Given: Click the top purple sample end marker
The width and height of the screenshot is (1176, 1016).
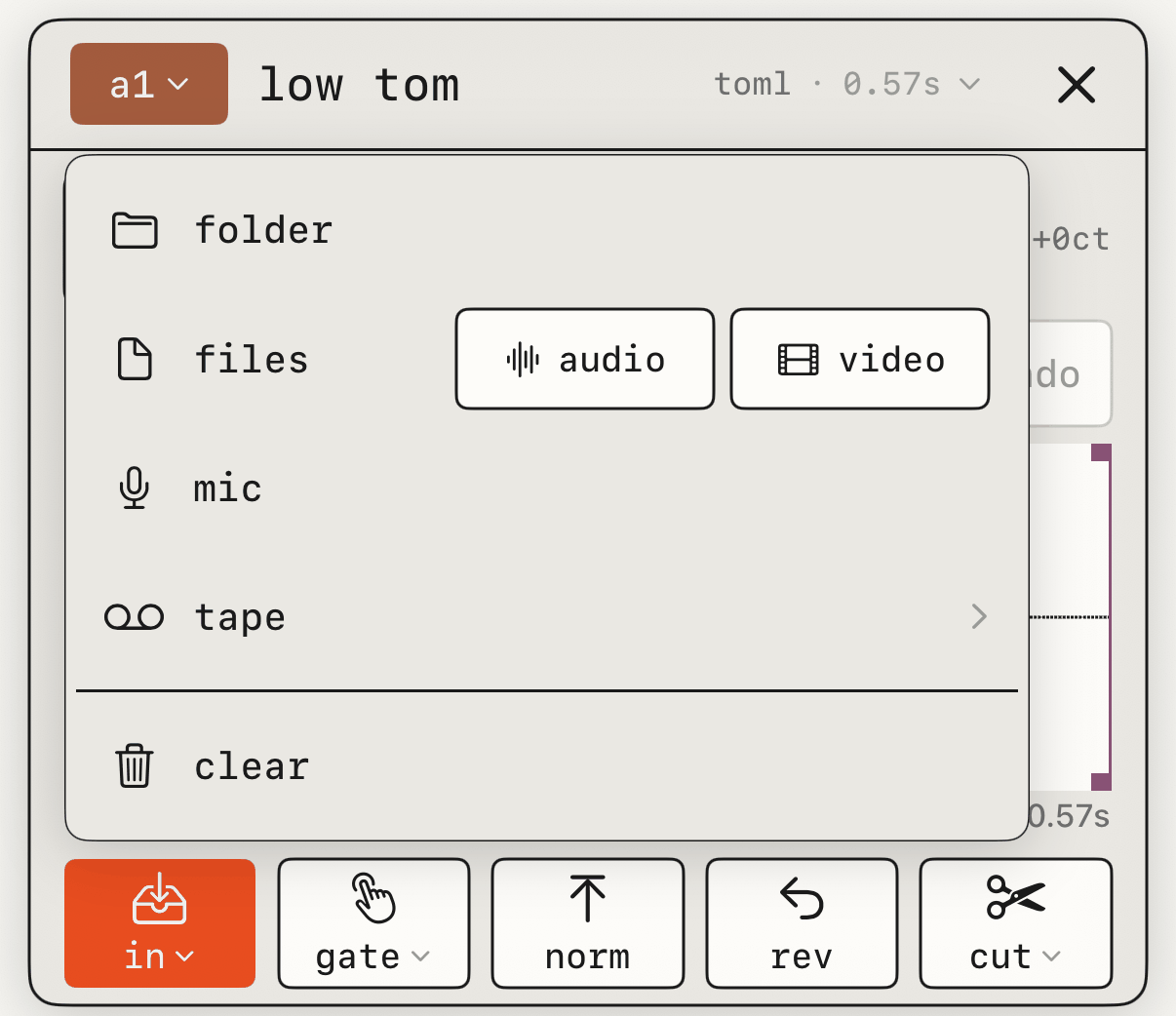Looking at the screenshot, I should pos(1101,452).
